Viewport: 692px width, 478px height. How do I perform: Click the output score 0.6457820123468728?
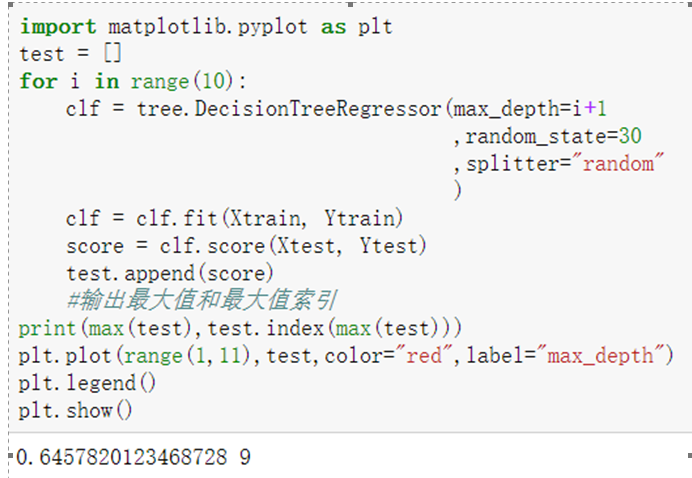(x=119, y=458)
